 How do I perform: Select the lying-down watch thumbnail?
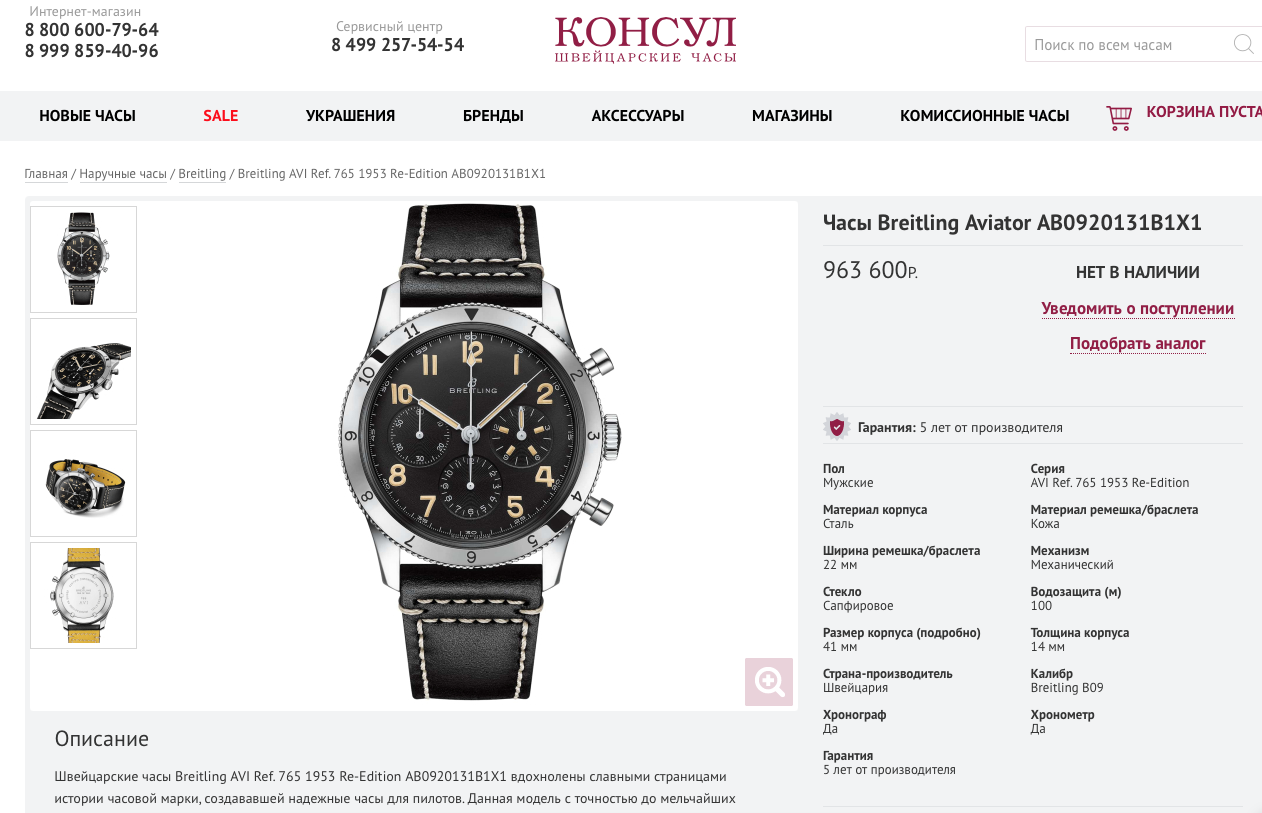(x=83, y=483)
